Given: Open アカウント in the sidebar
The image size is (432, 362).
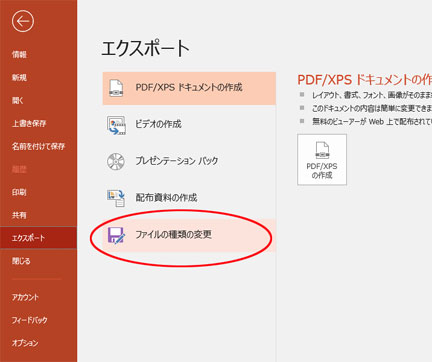Looking at the screenshot, I should [x=25, y=297].
